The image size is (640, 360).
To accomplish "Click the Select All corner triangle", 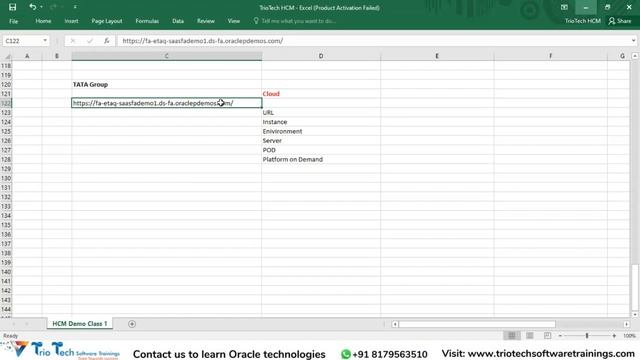I will click(x=7, y=56).
